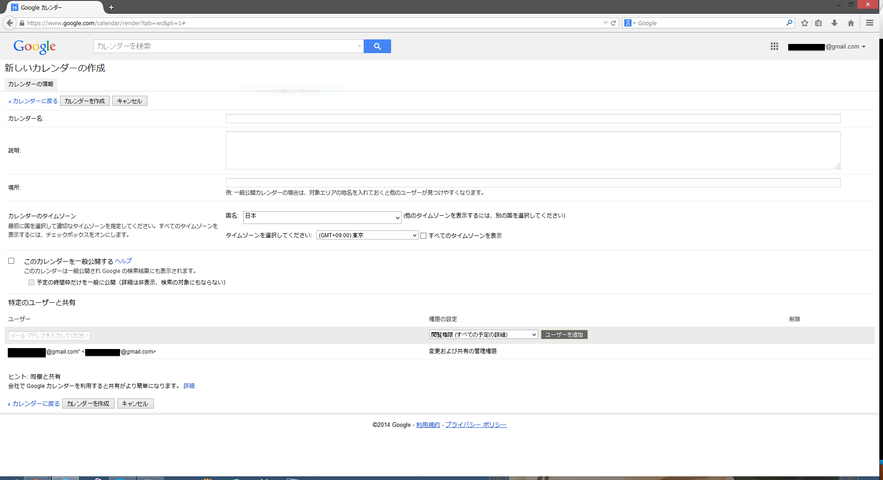
Task: Open the 詳細 link in the hint
Action: pos(189,386)
